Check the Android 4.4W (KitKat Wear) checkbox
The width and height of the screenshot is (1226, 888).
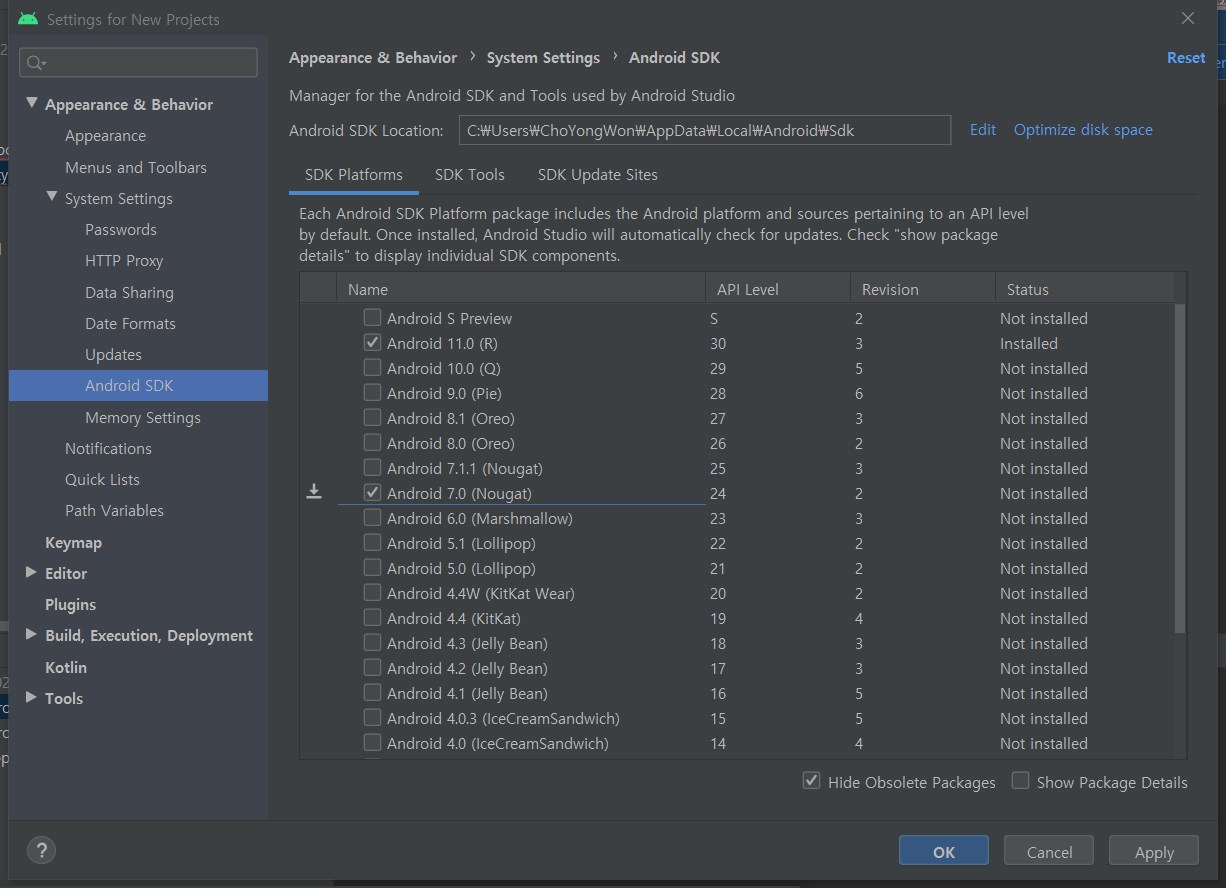point(372,592)
